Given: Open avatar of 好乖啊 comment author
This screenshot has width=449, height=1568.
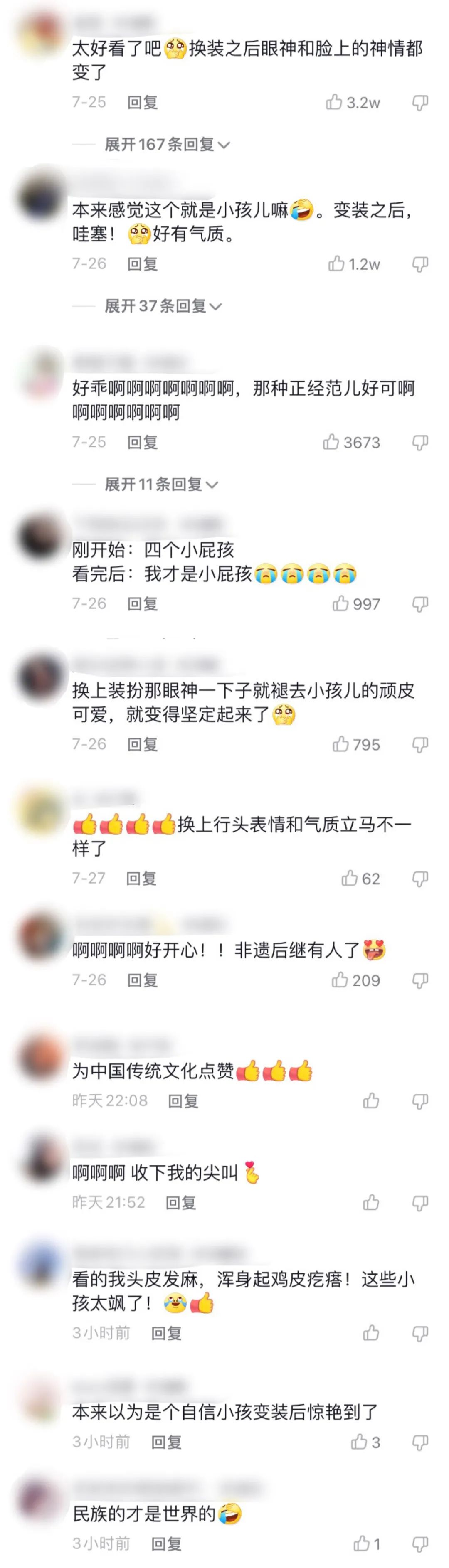Looking at the screenshot, I should [x=41, y=372].
